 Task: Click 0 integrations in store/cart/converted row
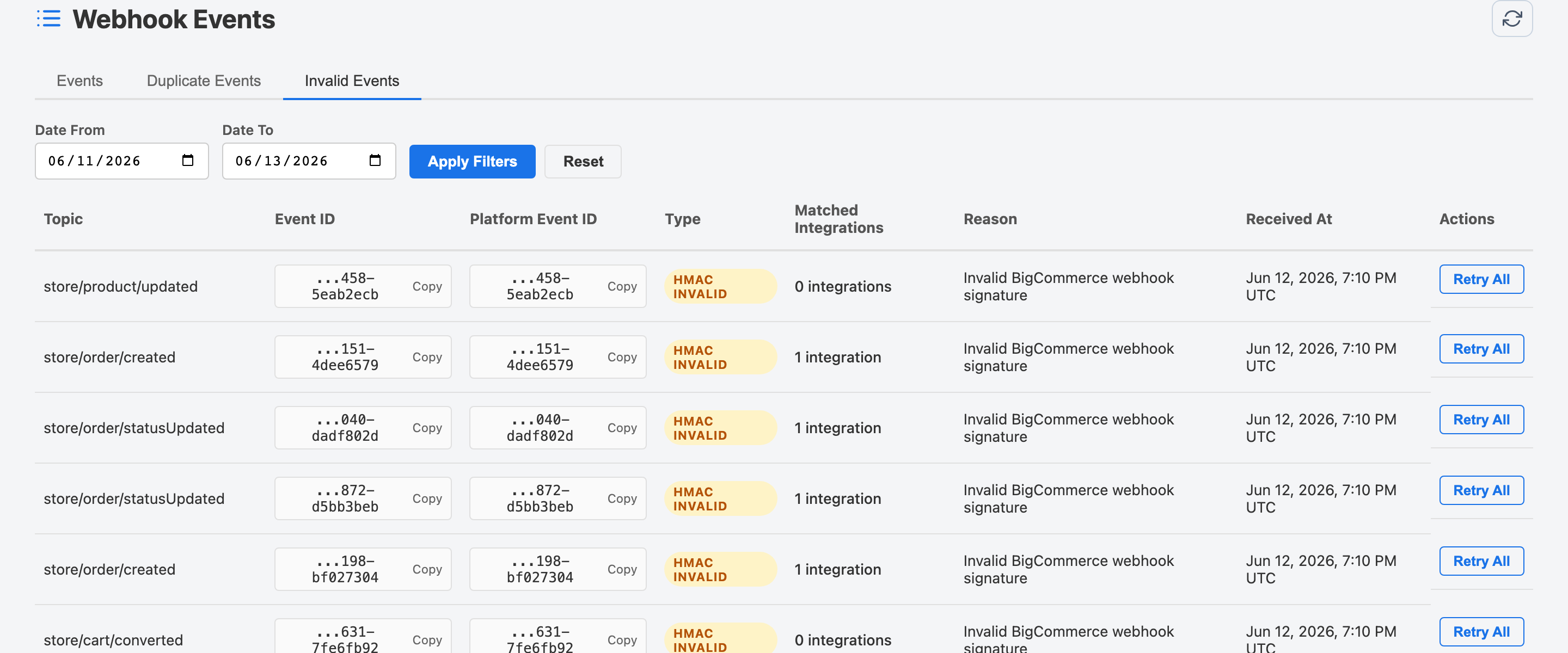[842, 639]
